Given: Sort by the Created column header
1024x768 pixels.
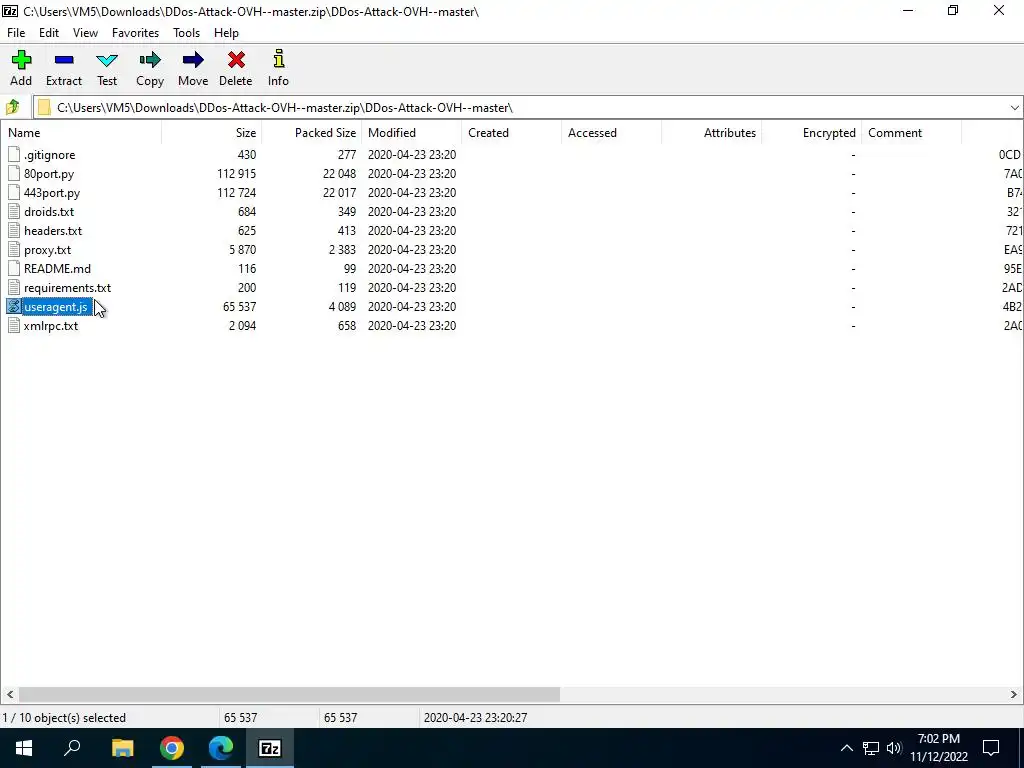Looking at the screenshot, I should (x=511, y=133).
